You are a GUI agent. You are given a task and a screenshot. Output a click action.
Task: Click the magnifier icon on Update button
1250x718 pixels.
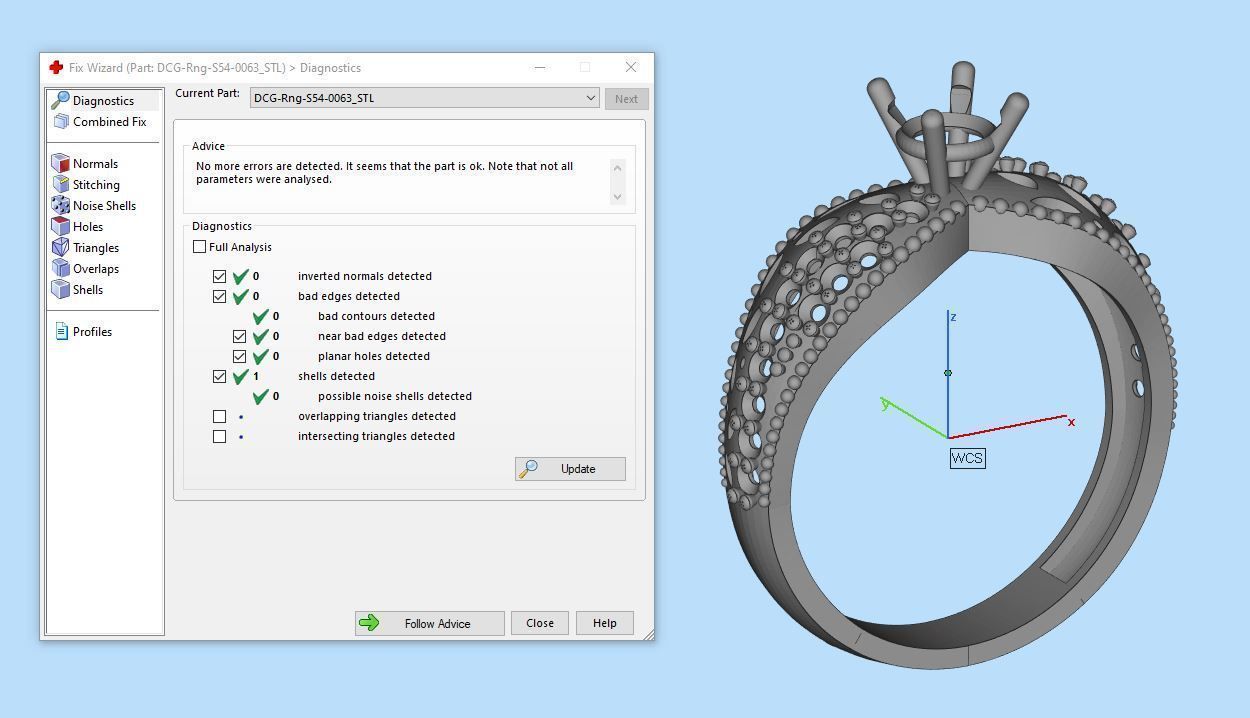coord(530,468)
